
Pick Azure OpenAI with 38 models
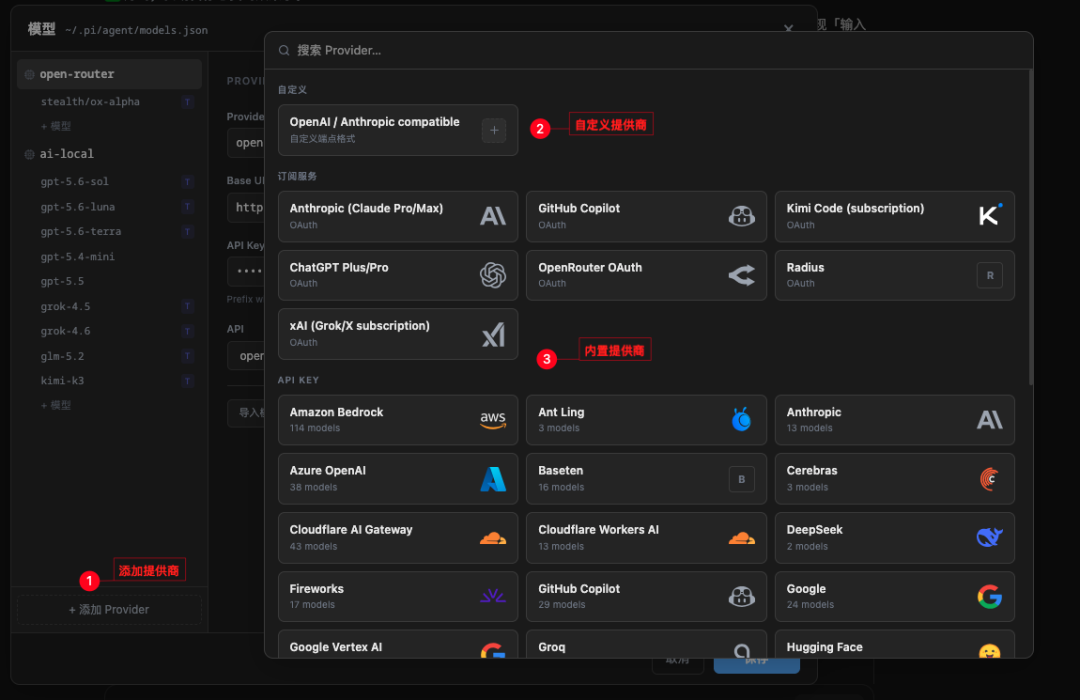click(398, 479)
